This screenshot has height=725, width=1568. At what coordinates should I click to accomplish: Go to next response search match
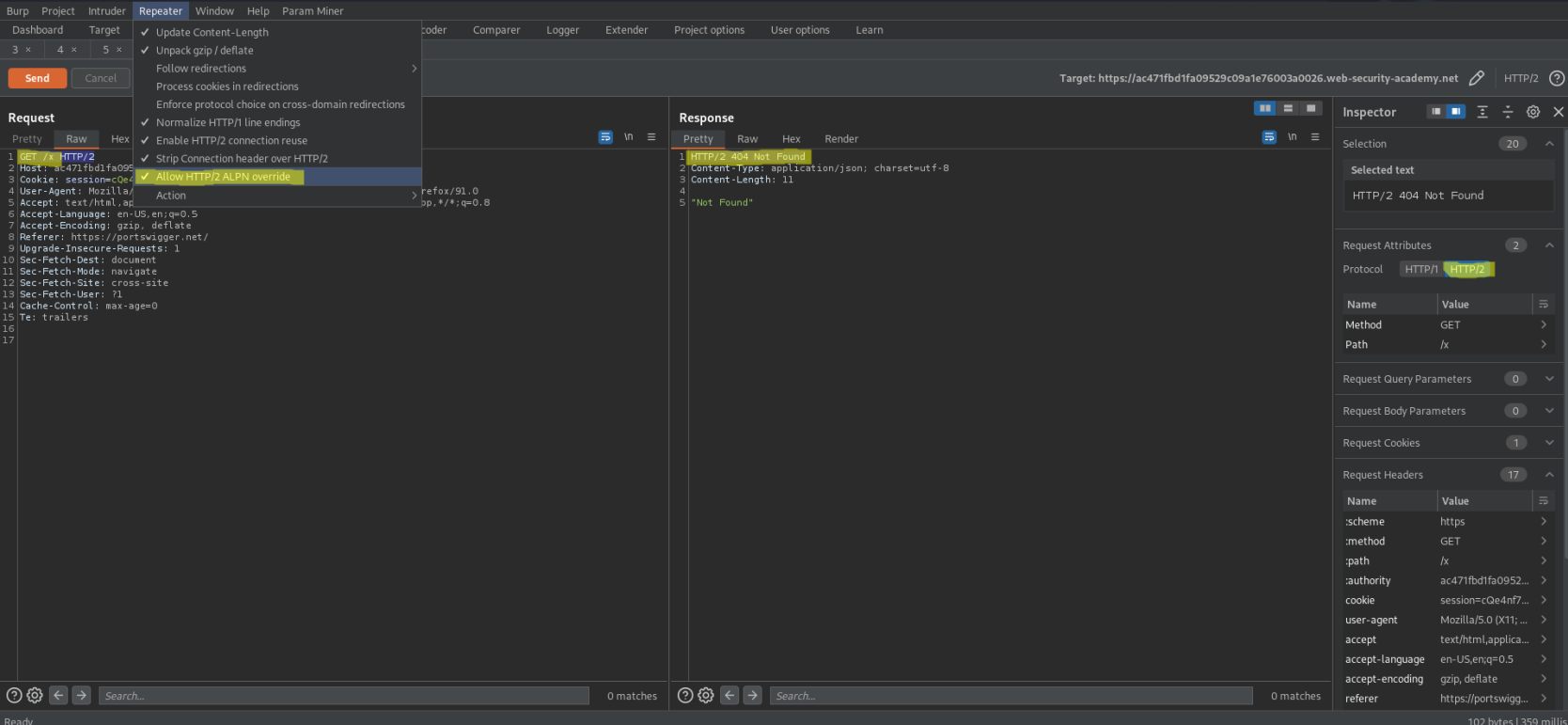pos(753,695)
